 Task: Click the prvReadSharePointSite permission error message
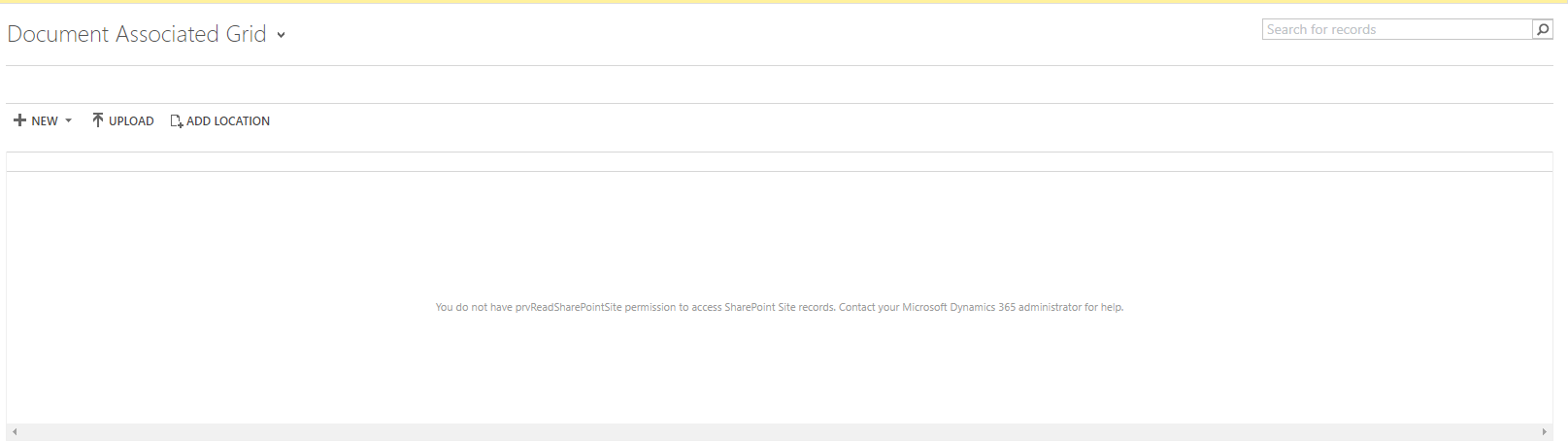click(x=780, y=307)
